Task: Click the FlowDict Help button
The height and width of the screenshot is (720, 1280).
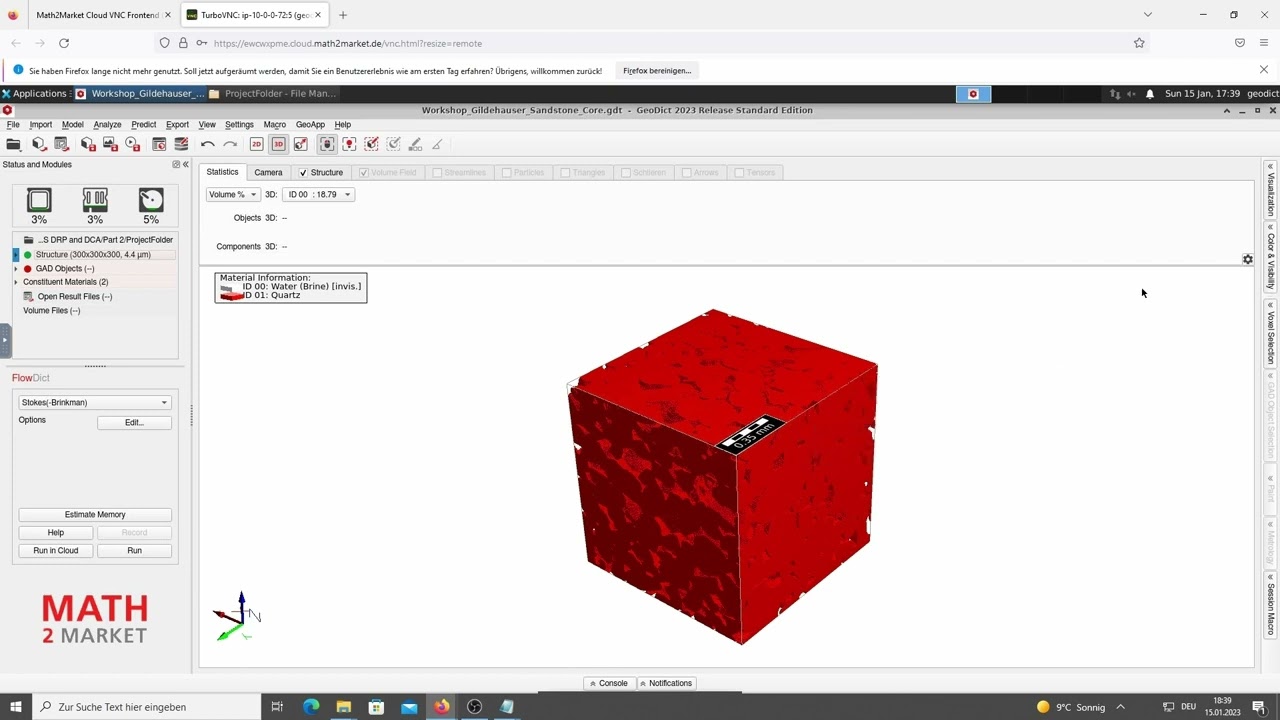Action: 56,533
